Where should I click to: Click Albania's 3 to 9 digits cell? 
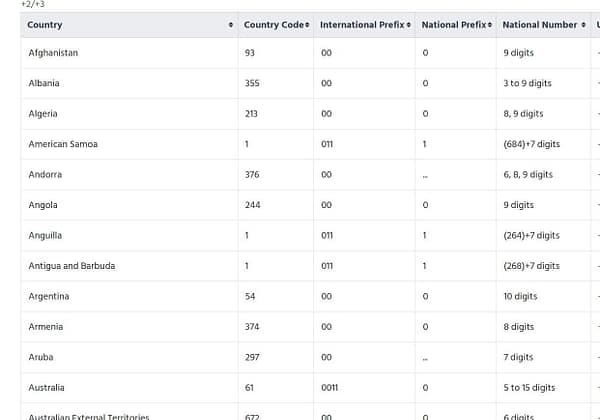click(527, 83)
